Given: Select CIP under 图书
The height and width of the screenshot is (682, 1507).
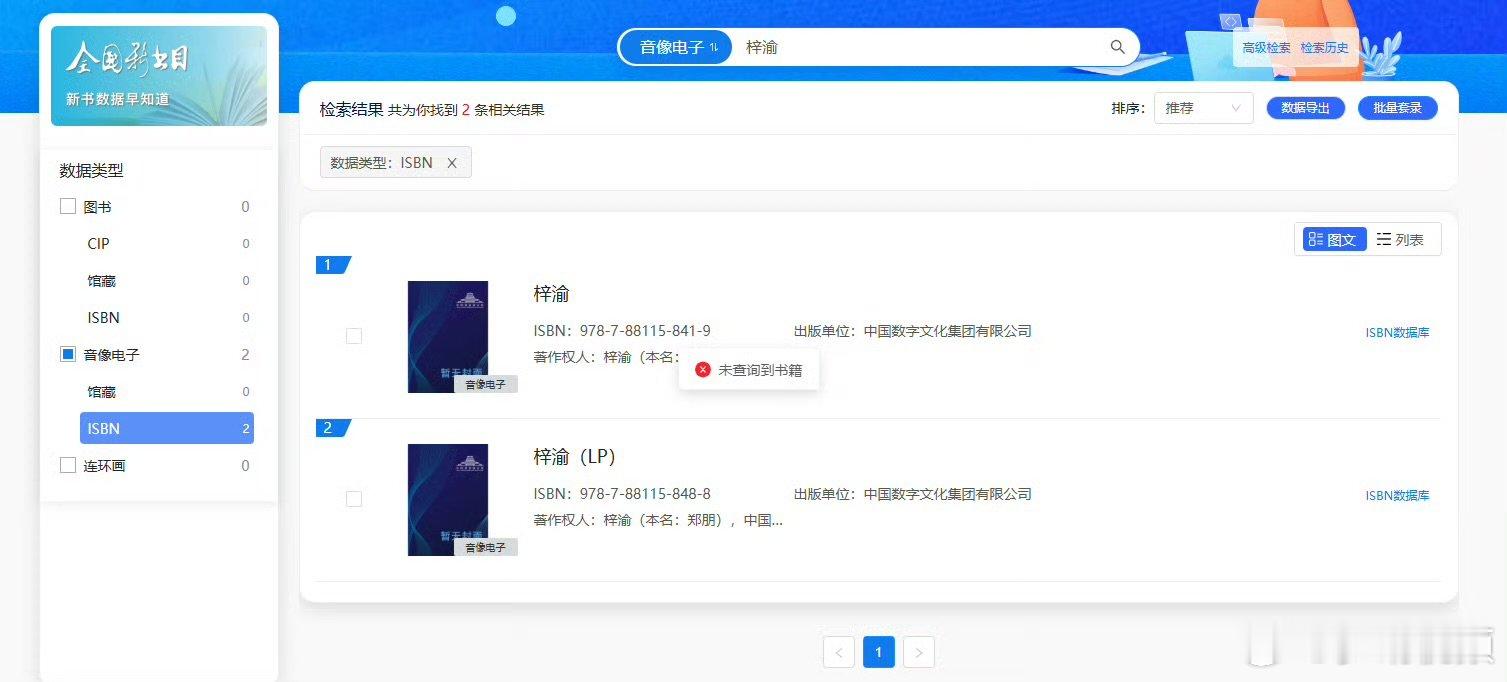Looking at the screenshot, I should (x=98, y=243).
